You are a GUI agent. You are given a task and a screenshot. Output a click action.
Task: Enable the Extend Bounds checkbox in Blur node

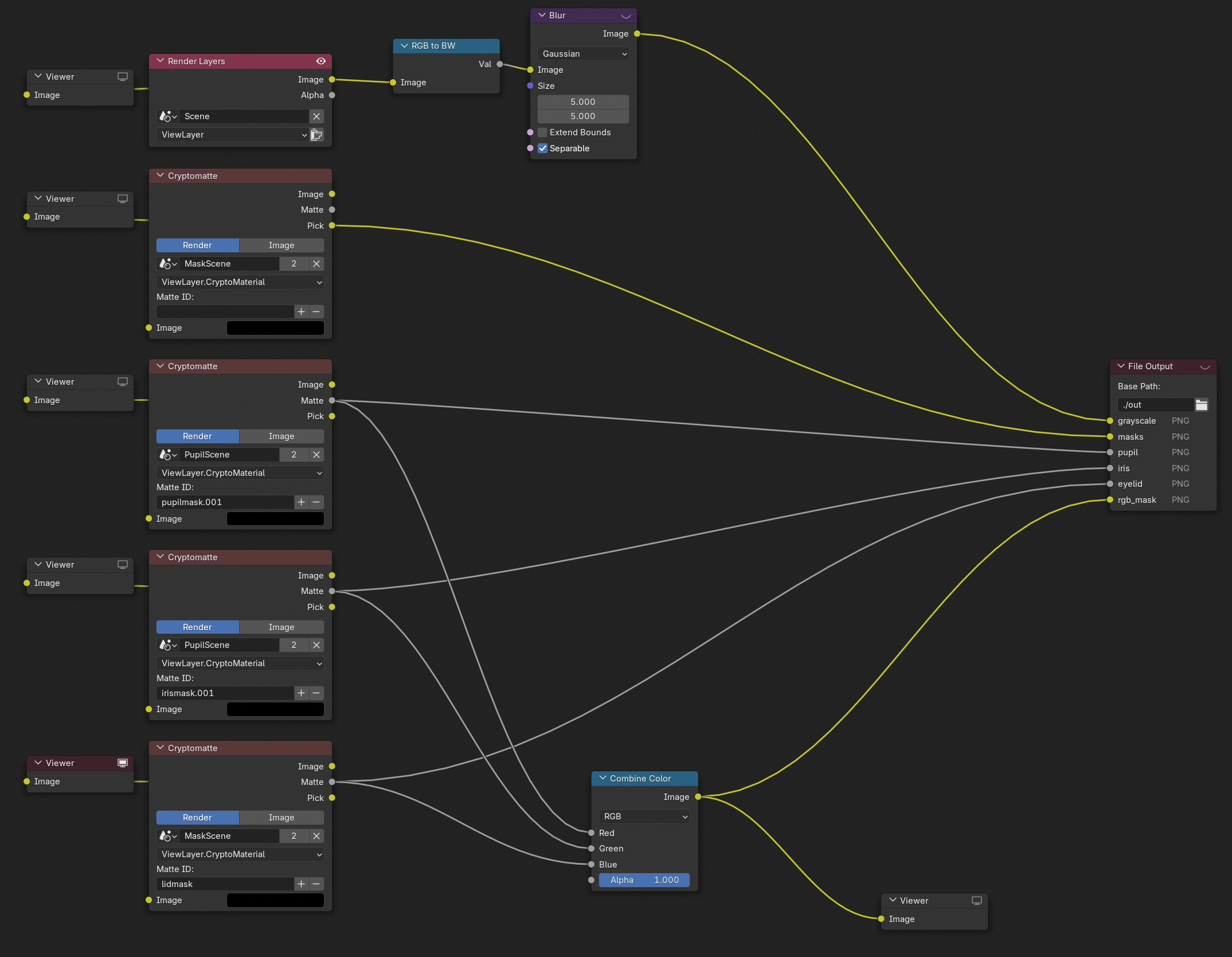click(542, 132)
